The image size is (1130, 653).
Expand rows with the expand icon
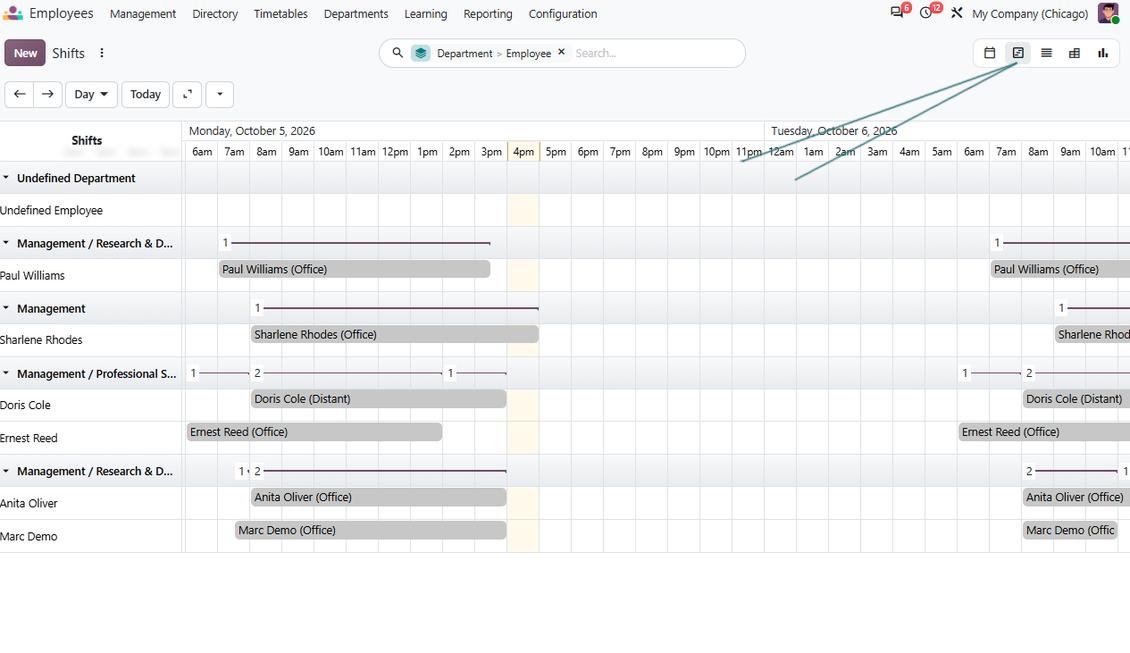coord(187,94)
